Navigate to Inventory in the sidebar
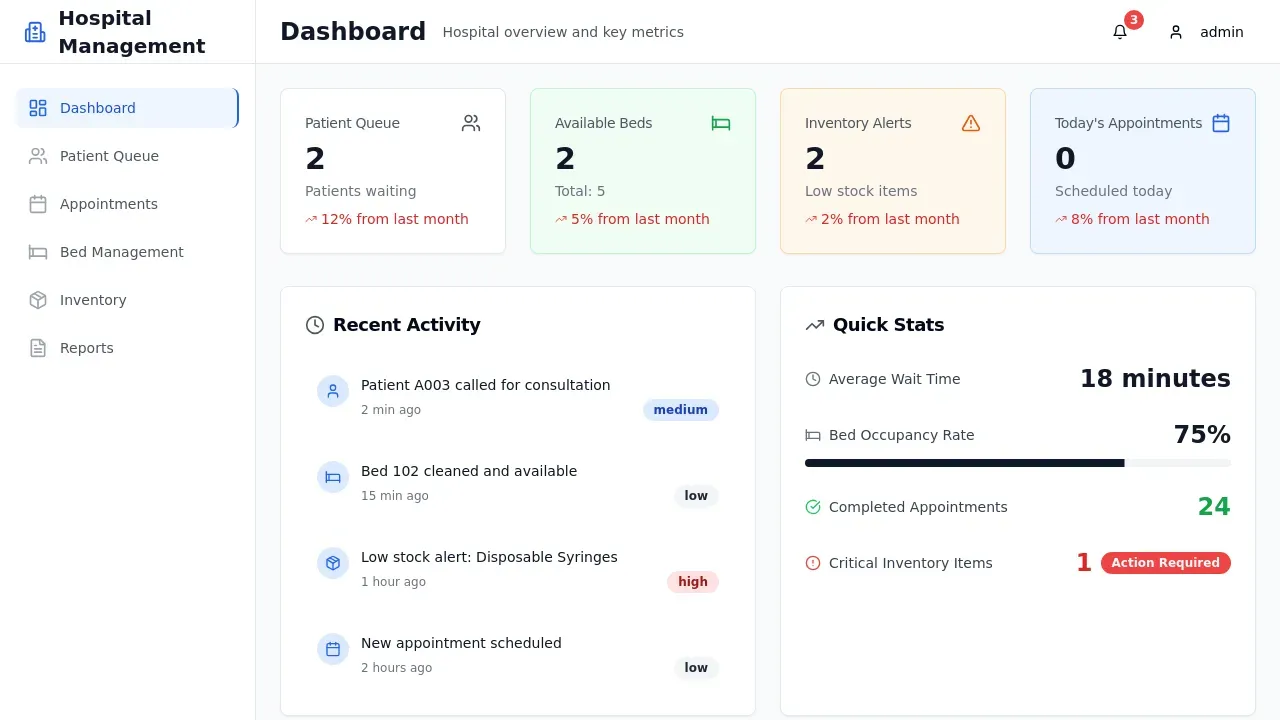The height and width of the screenshot is (720, 1280). pyautogui.click(x=92, y=300)
